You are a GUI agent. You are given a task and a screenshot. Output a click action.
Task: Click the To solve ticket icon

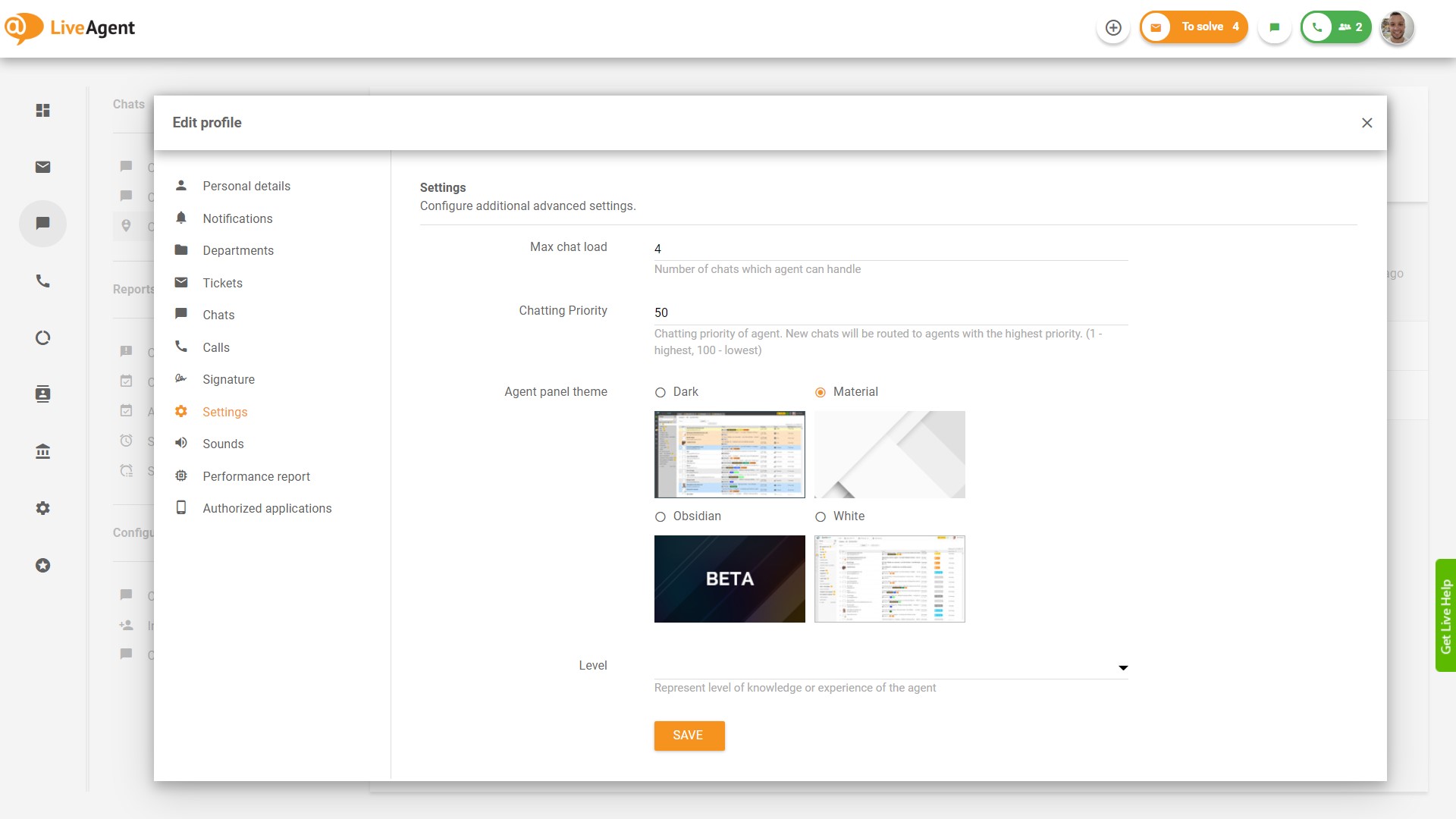(x=1156, y=27)
